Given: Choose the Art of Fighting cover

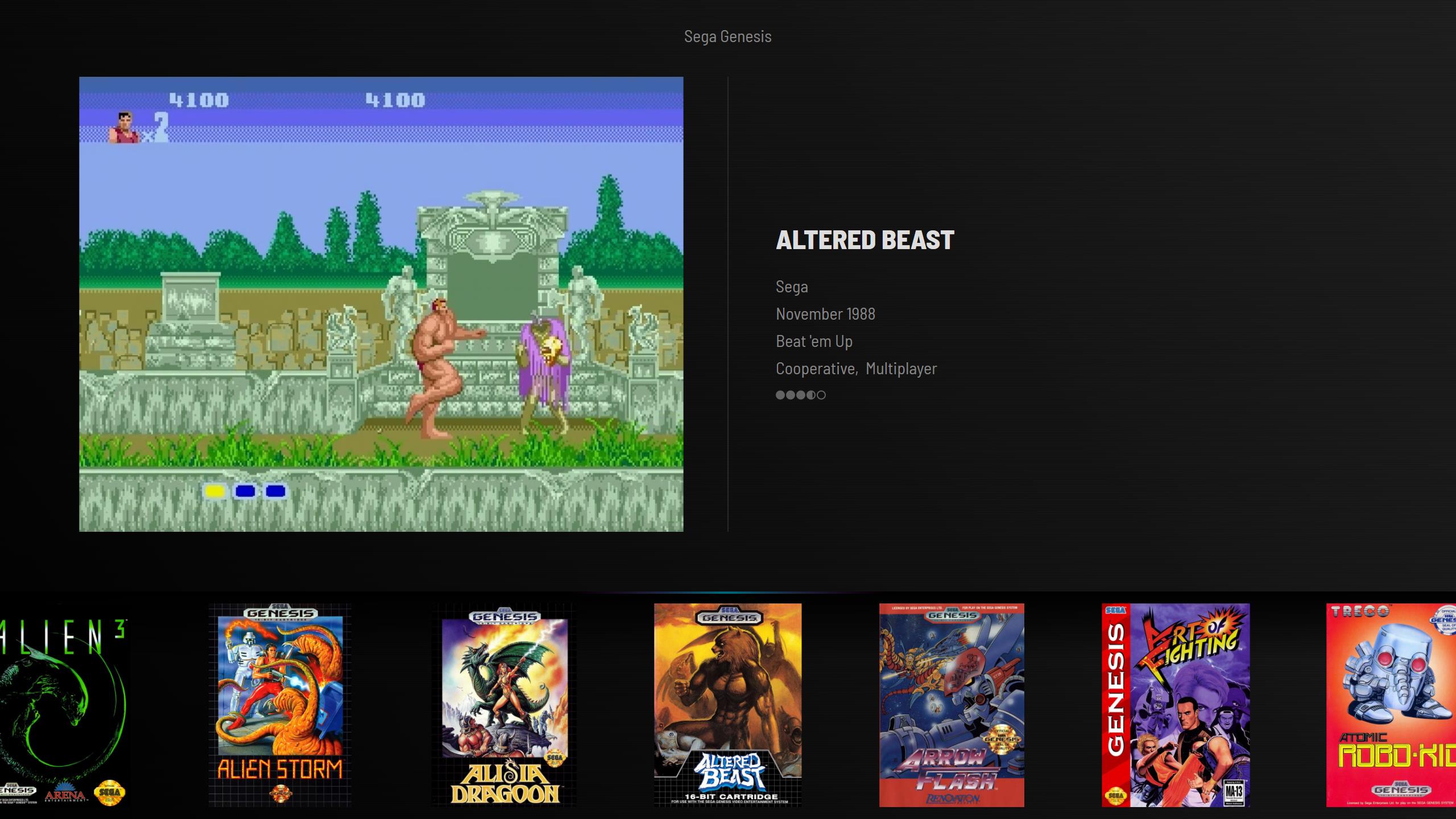Looking at the screenshot, I should pos(1176,705).
